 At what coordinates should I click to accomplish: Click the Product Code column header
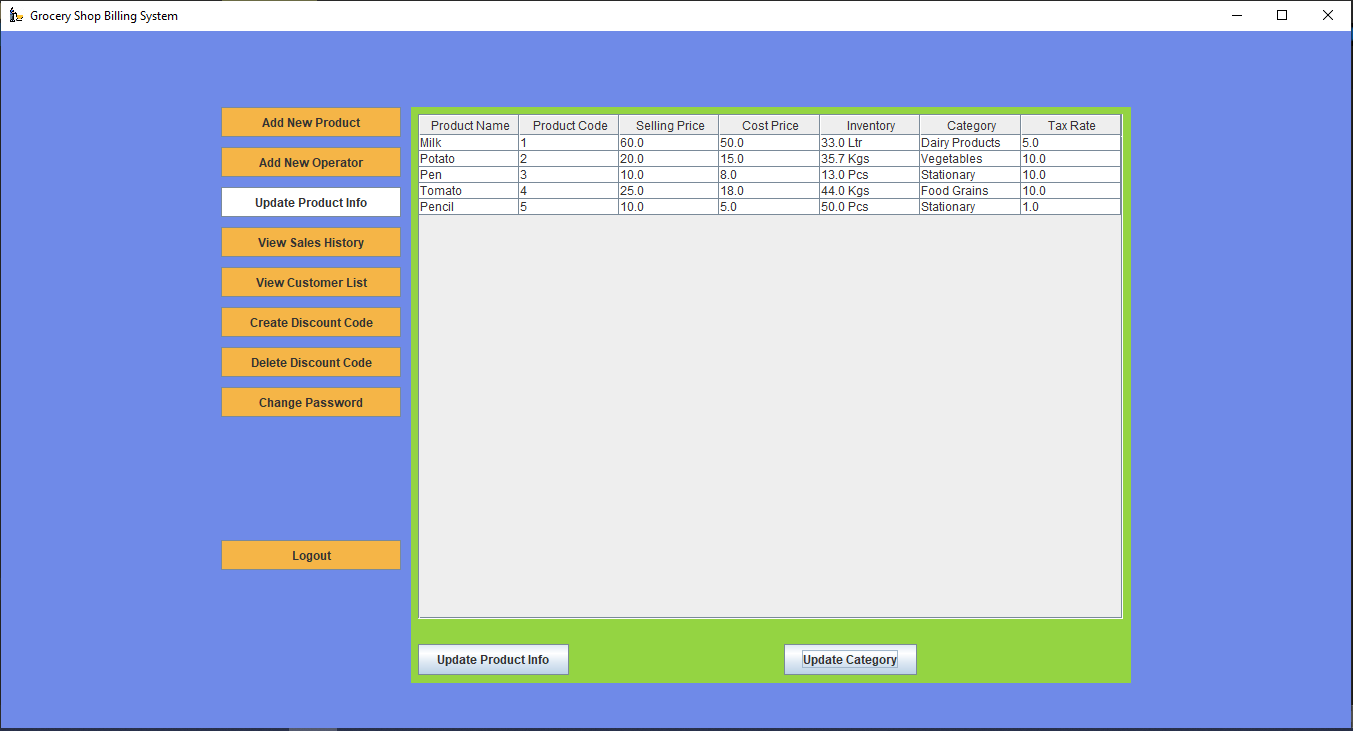569,125
